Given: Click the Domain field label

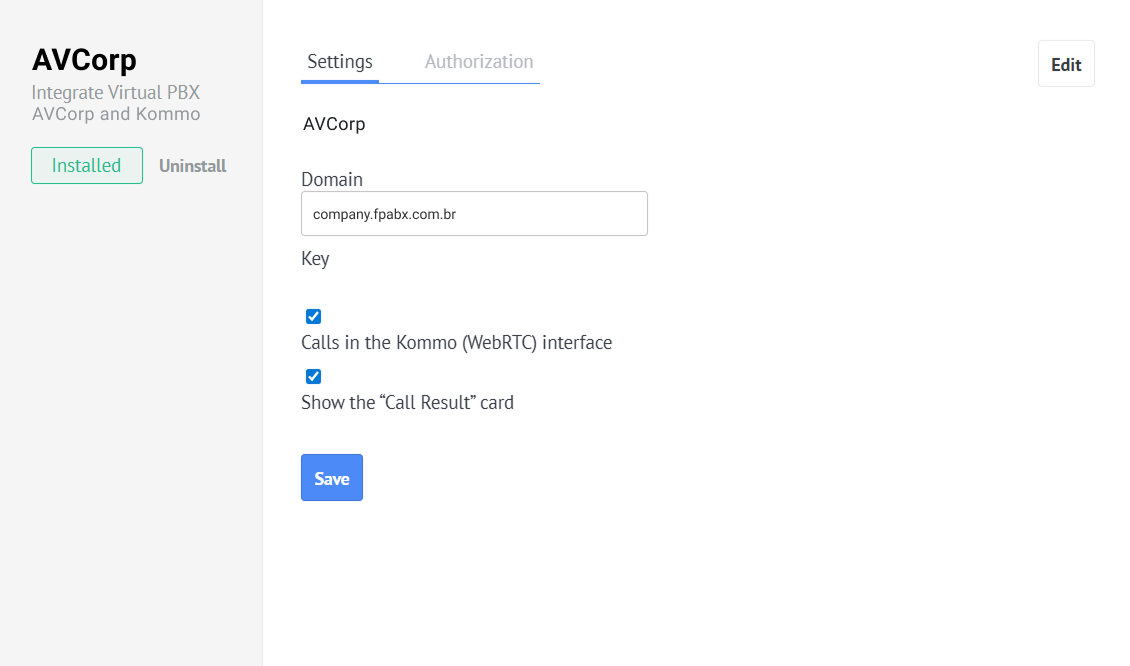Looking at the screenshot, I should (x=332, y=180).
